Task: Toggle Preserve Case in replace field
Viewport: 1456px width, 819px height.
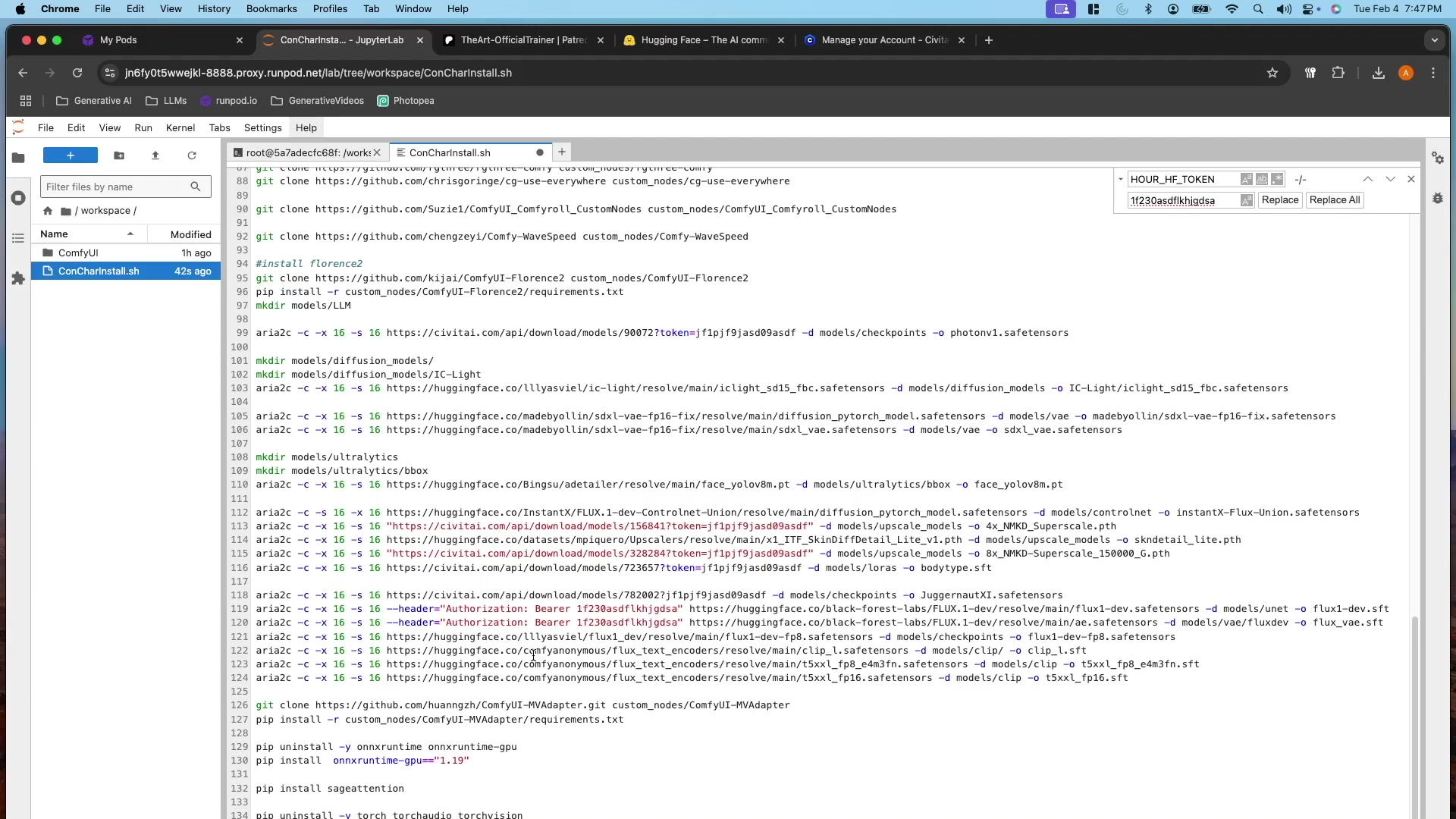Action: click(x=1246, y=200)
